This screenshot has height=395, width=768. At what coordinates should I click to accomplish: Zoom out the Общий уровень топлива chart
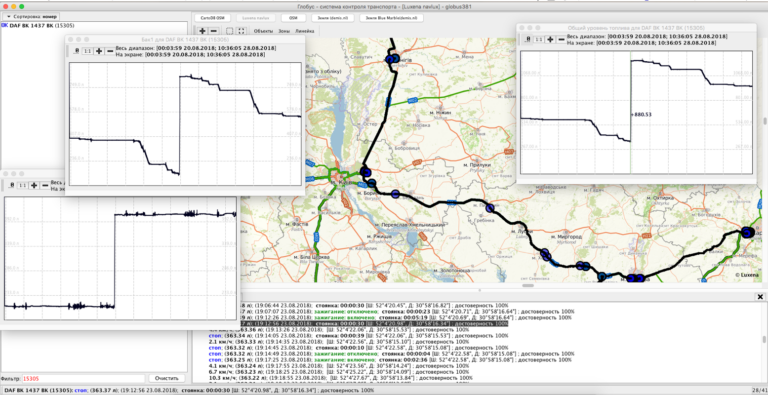561,39
